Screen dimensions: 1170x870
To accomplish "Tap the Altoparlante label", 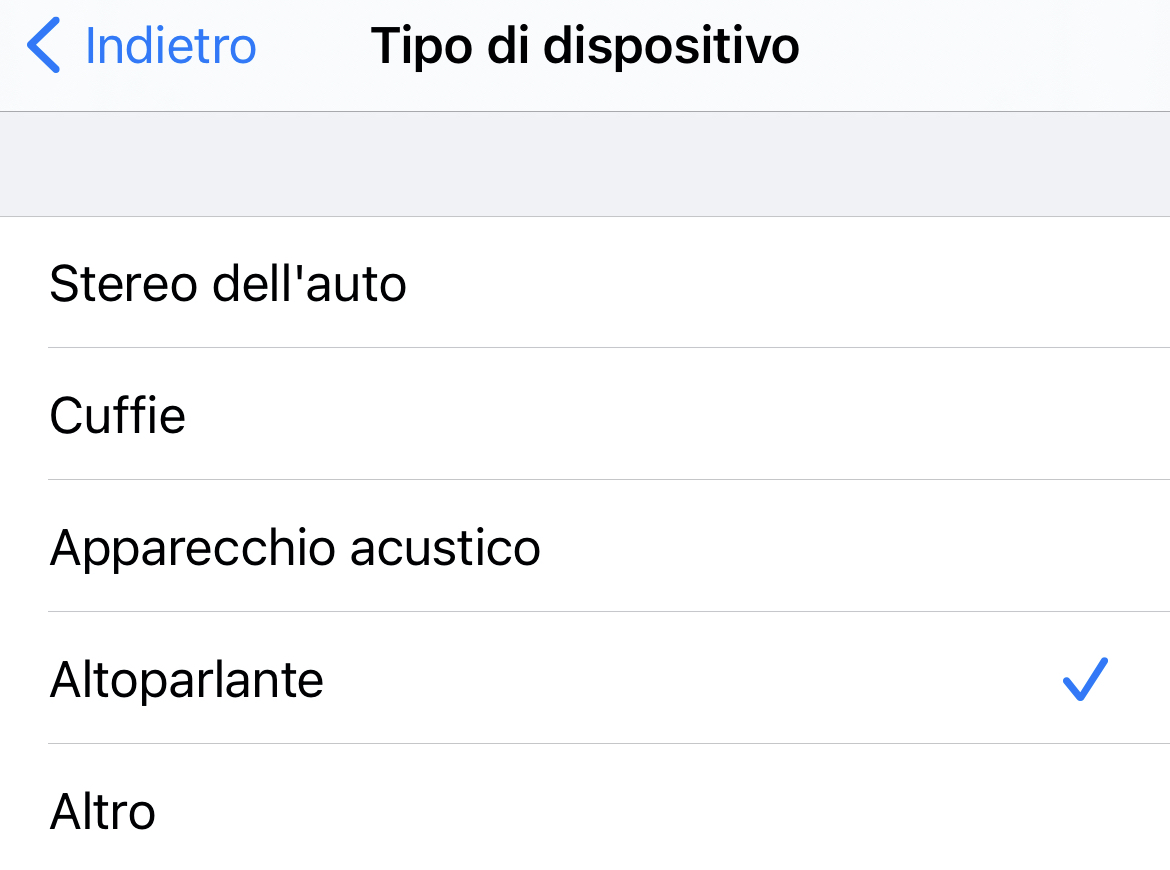I will click(186, 678).
